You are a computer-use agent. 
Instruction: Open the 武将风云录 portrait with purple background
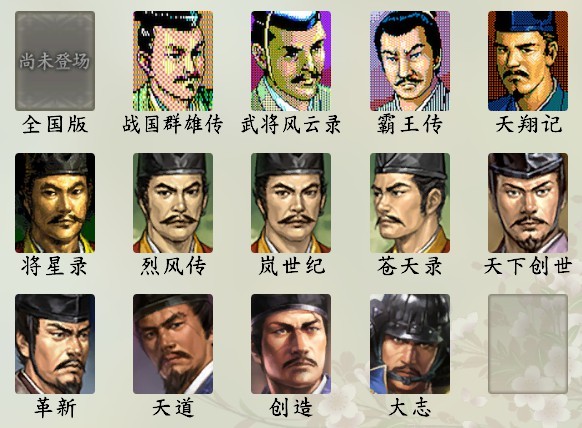click(x=291, y=61)
